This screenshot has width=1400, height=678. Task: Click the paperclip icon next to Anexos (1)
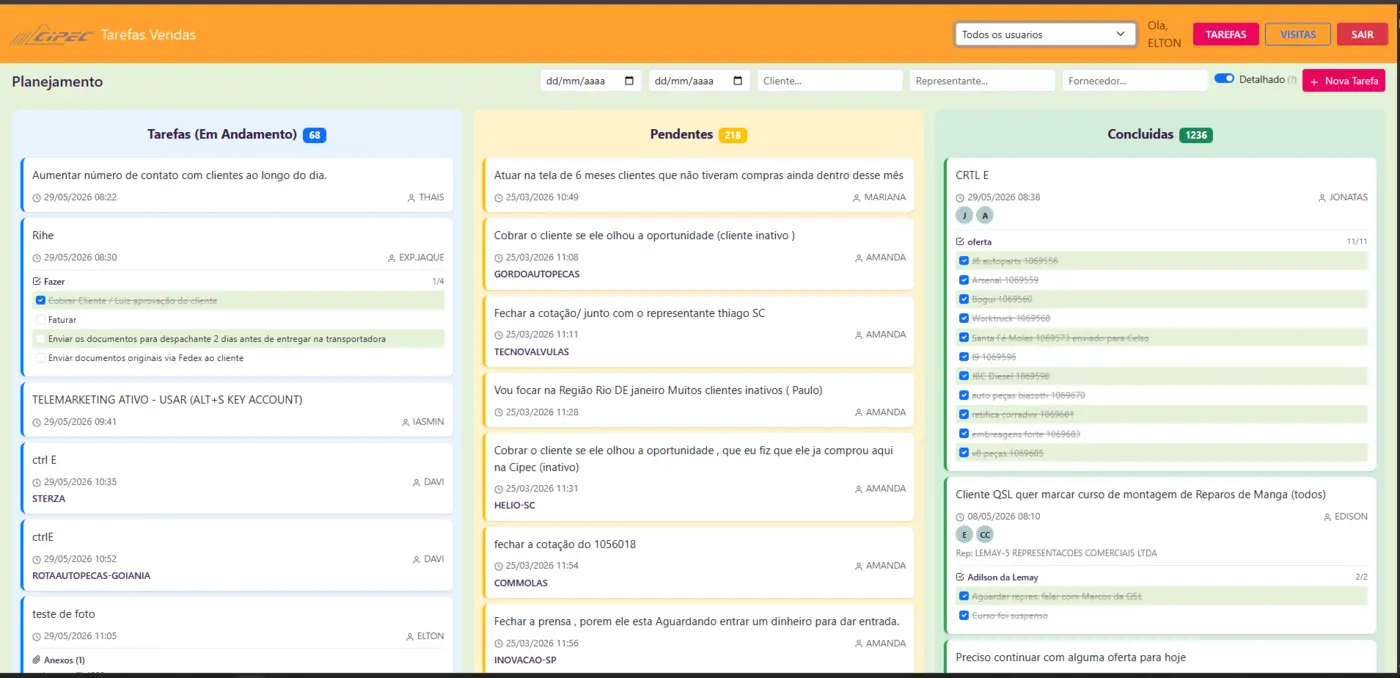tap(37, 660)
